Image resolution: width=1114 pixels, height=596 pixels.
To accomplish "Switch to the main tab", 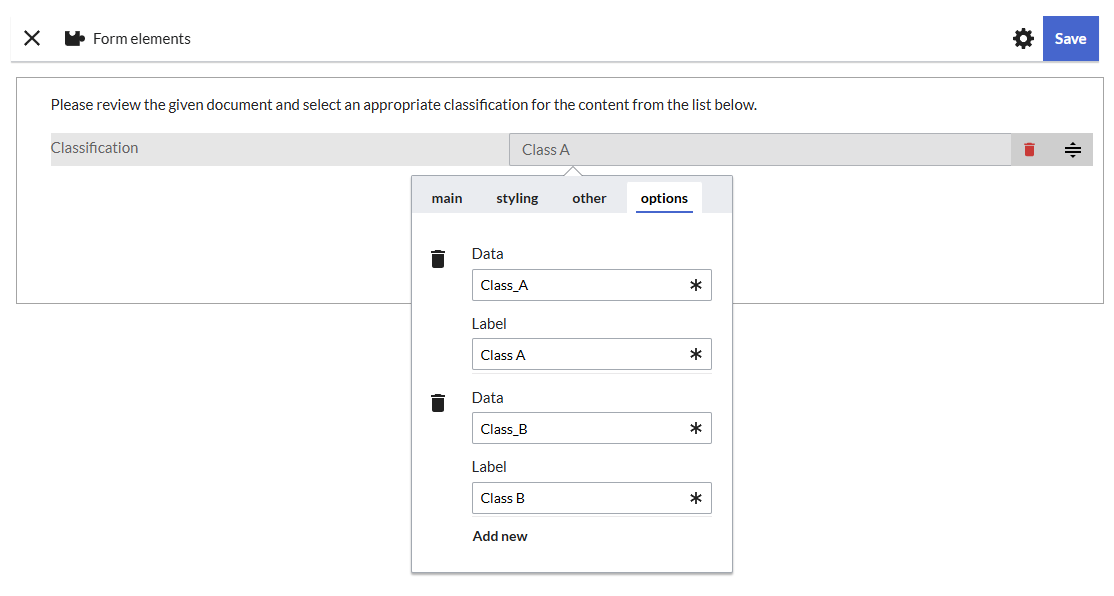I will pyautogui.click(x=447, y=198).
